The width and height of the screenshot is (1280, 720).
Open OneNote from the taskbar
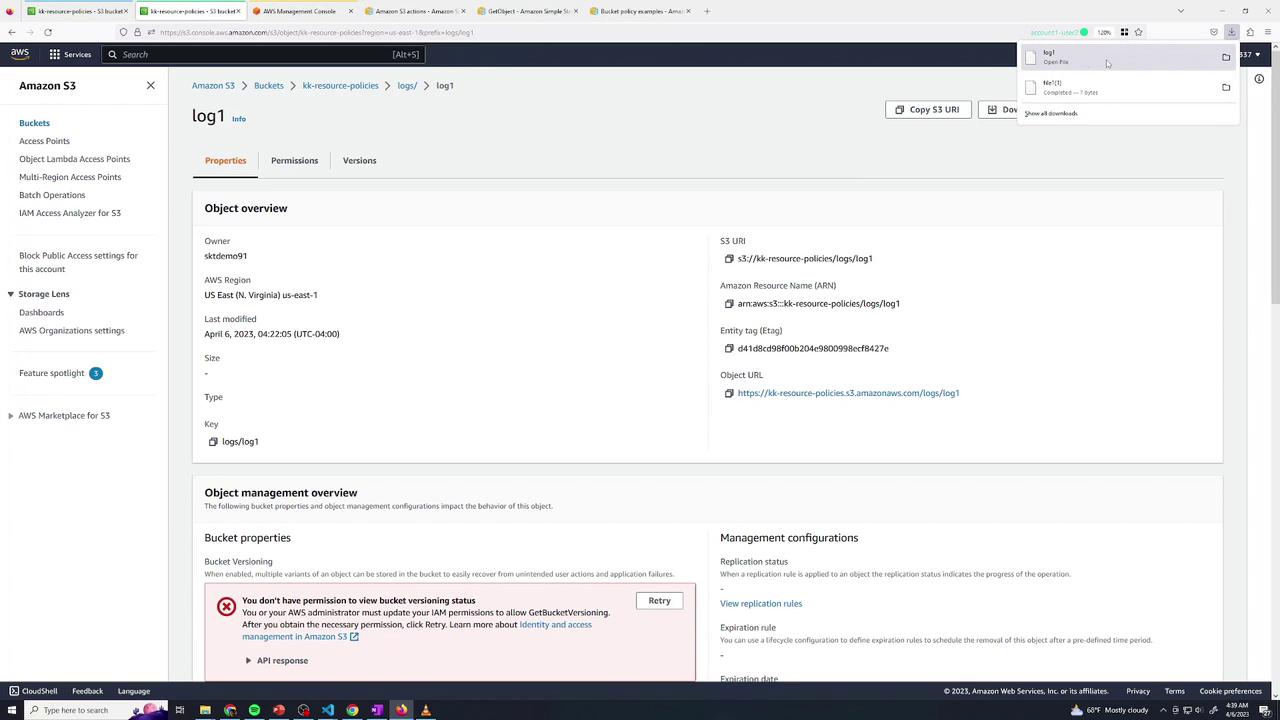coord(377,710)
